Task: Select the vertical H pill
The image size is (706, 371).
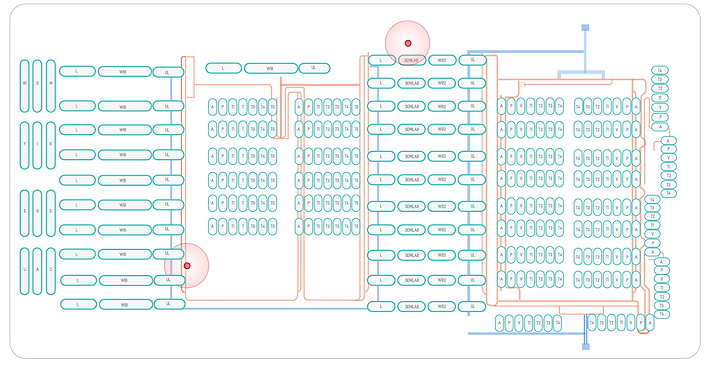Action: click(51, 86)
